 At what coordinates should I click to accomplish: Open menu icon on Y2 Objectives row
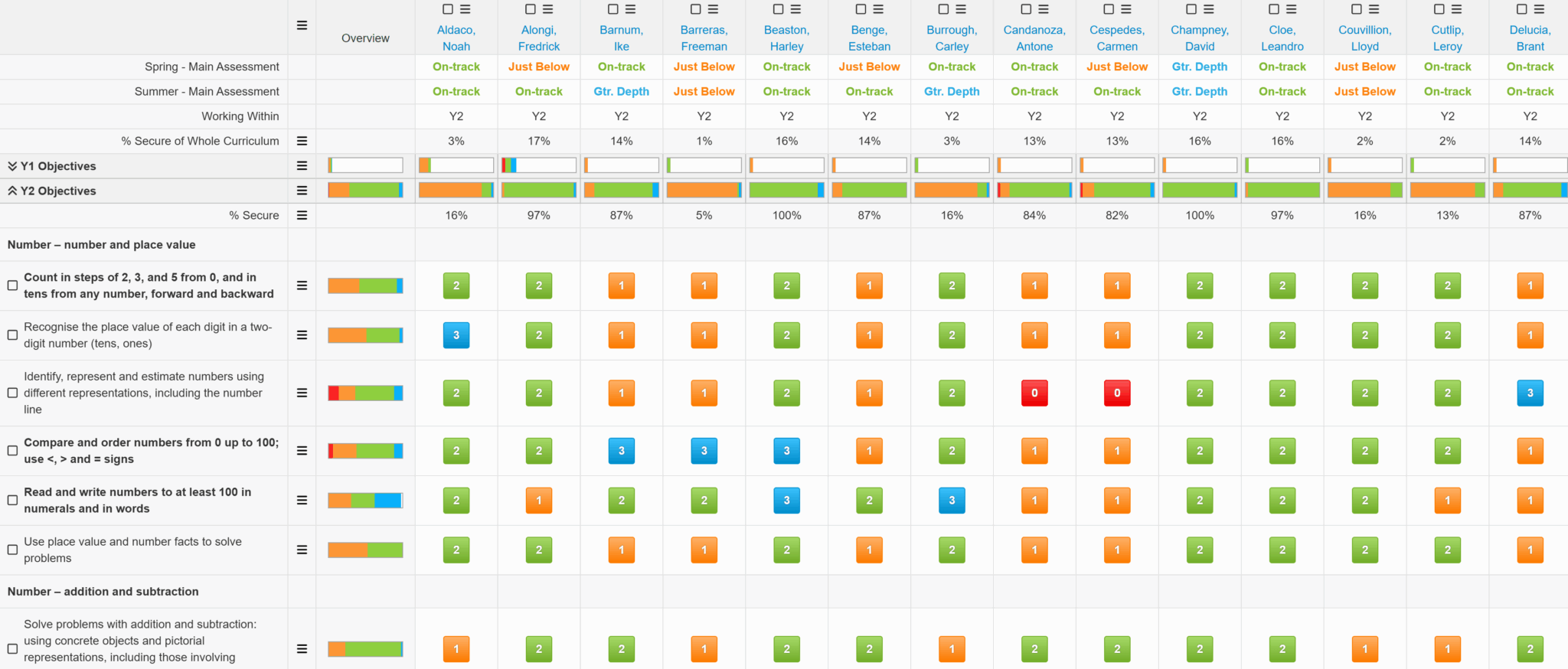point(302,191)
